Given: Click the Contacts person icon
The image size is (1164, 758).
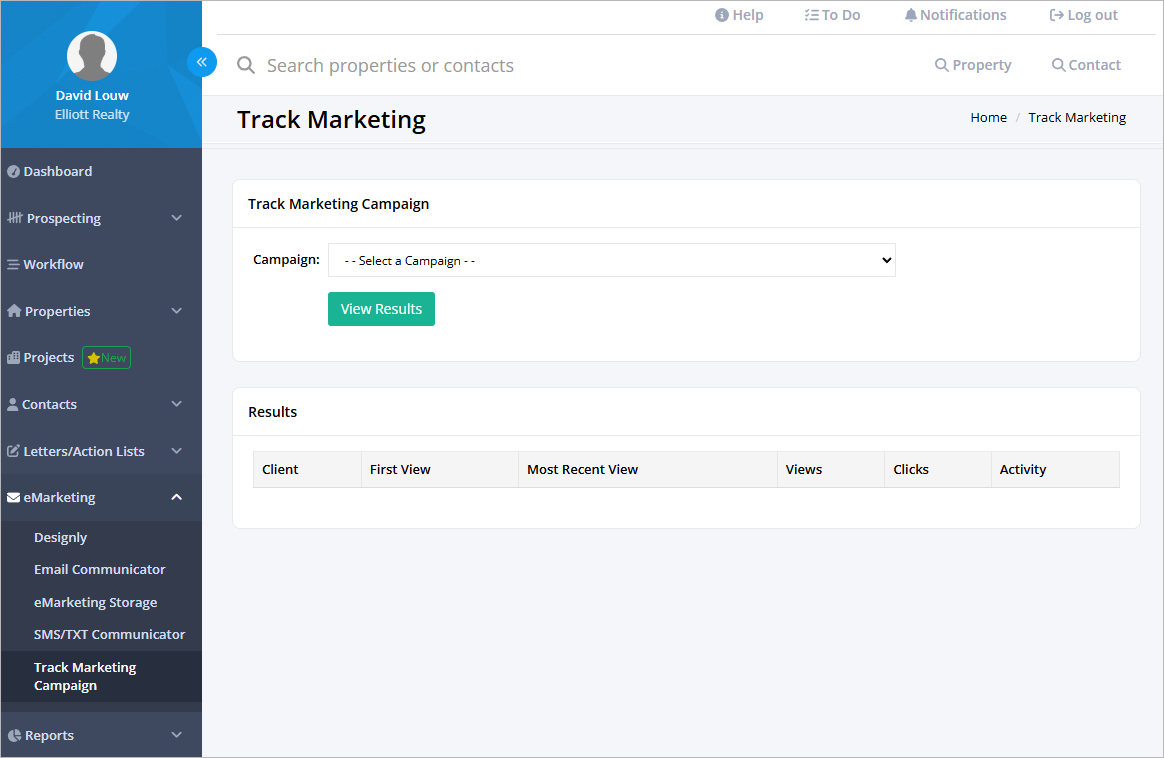Looking at the screenshot, I should [13, 404].
